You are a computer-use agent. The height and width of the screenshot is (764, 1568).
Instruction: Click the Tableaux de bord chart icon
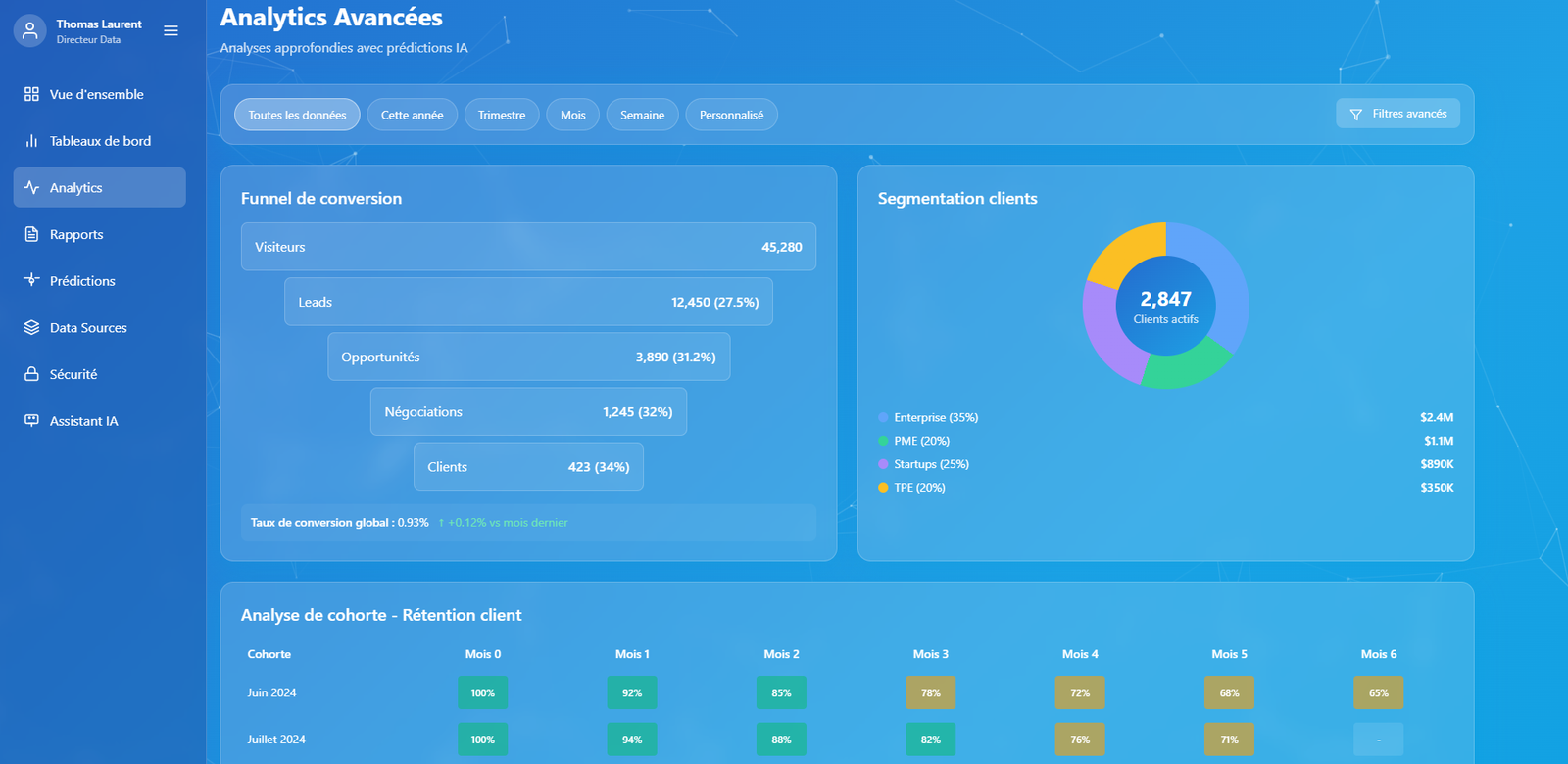point(31,141)
